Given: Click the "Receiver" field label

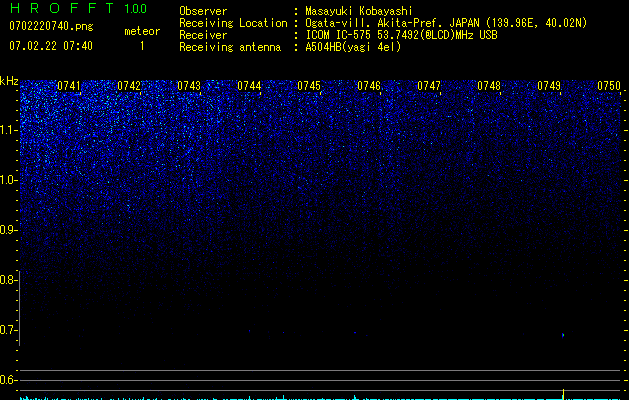Looking at the screenshot, I should pos(203,35).
